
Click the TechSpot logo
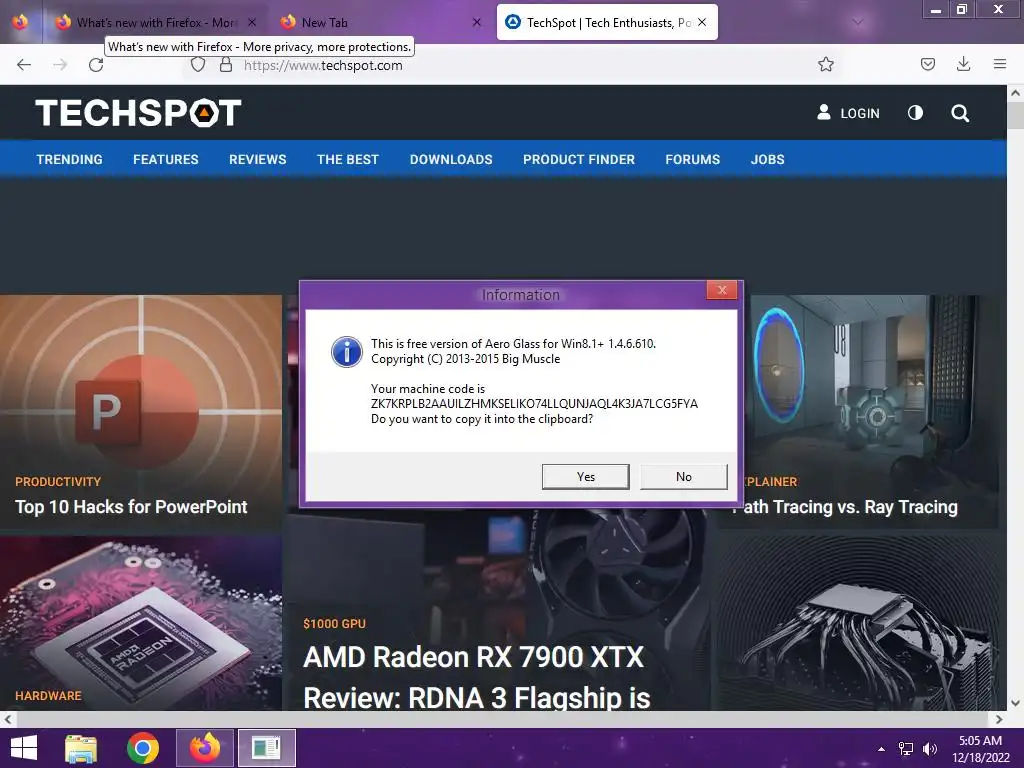[138, 112]
